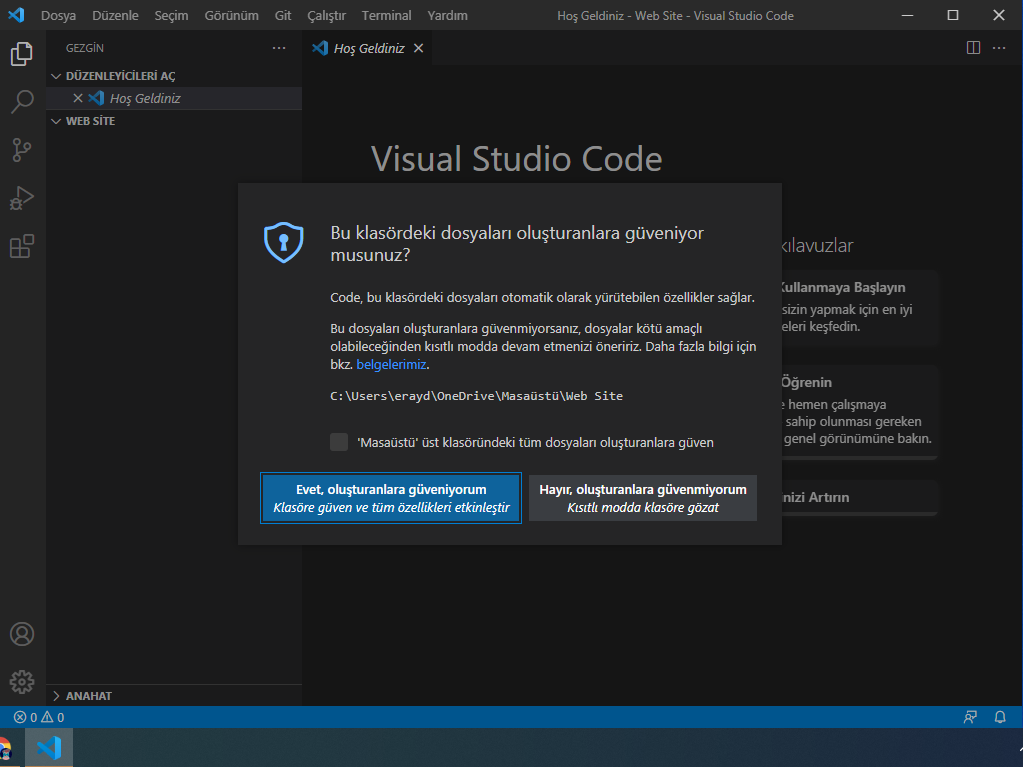The width and height of the screenshot is (1023, 767).
Task: Open the Dosya menu
Action: tap(58, 16)
